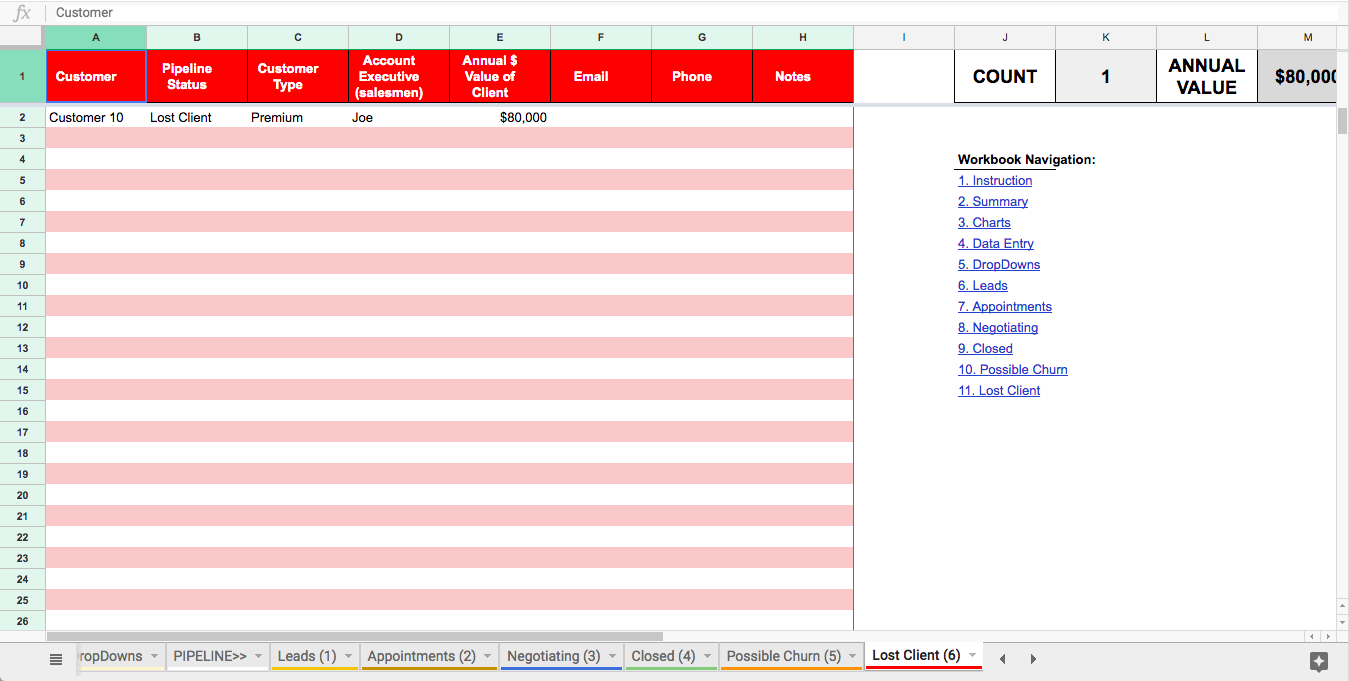
Task: Open the 2. Summary navigation link
Action: pos(993,202)
